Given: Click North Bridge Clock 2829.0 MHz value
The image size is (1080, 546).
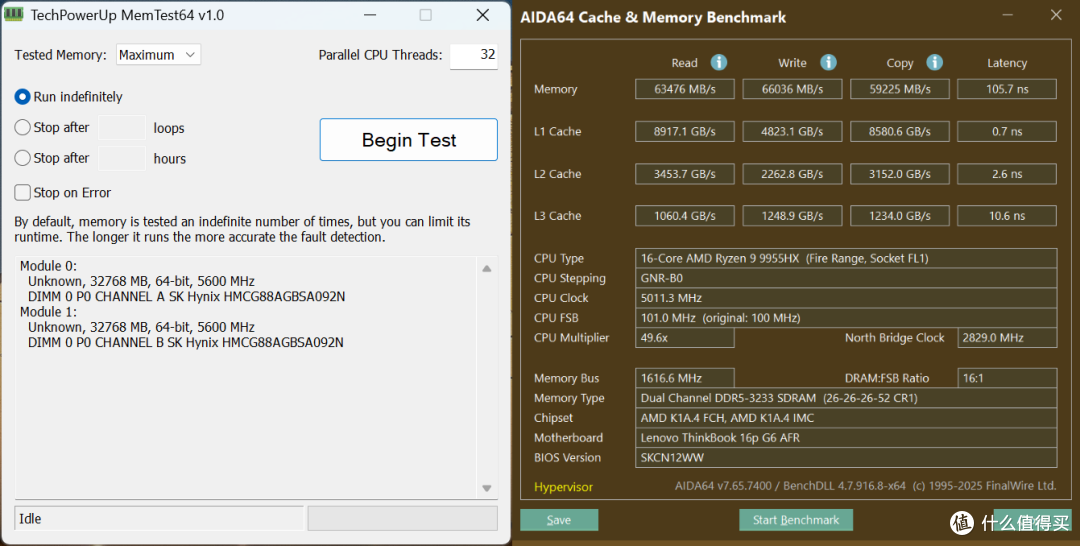Looking at the screenshot, I should coord(1007,338).
